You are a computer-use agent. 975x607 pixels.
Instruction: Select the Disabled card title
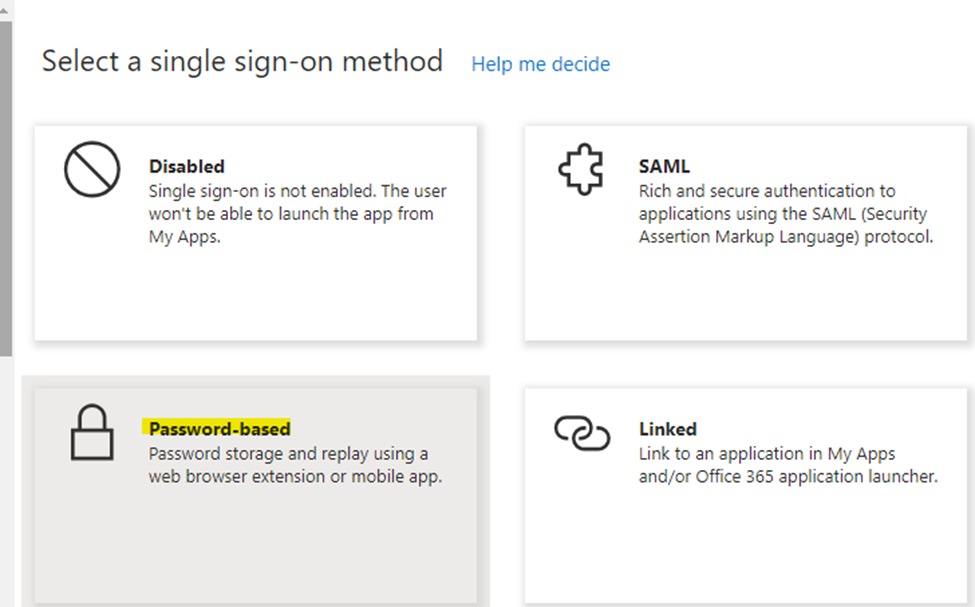tap(186, 166)
